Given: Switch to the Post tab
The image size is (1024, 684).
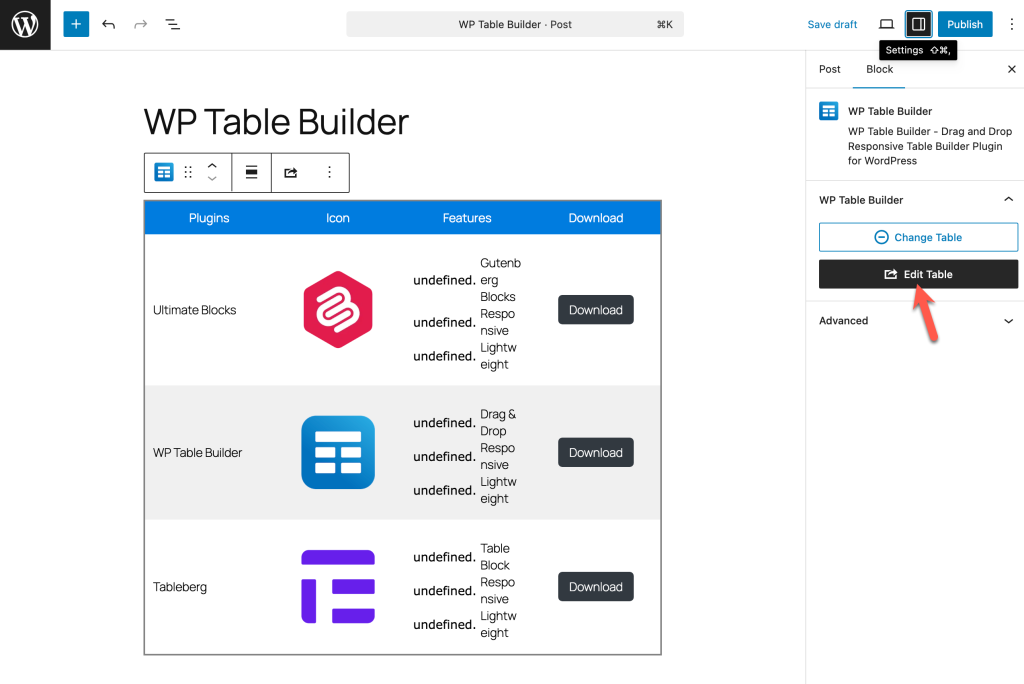Looking at the screenshot, I should click(830, 69).
